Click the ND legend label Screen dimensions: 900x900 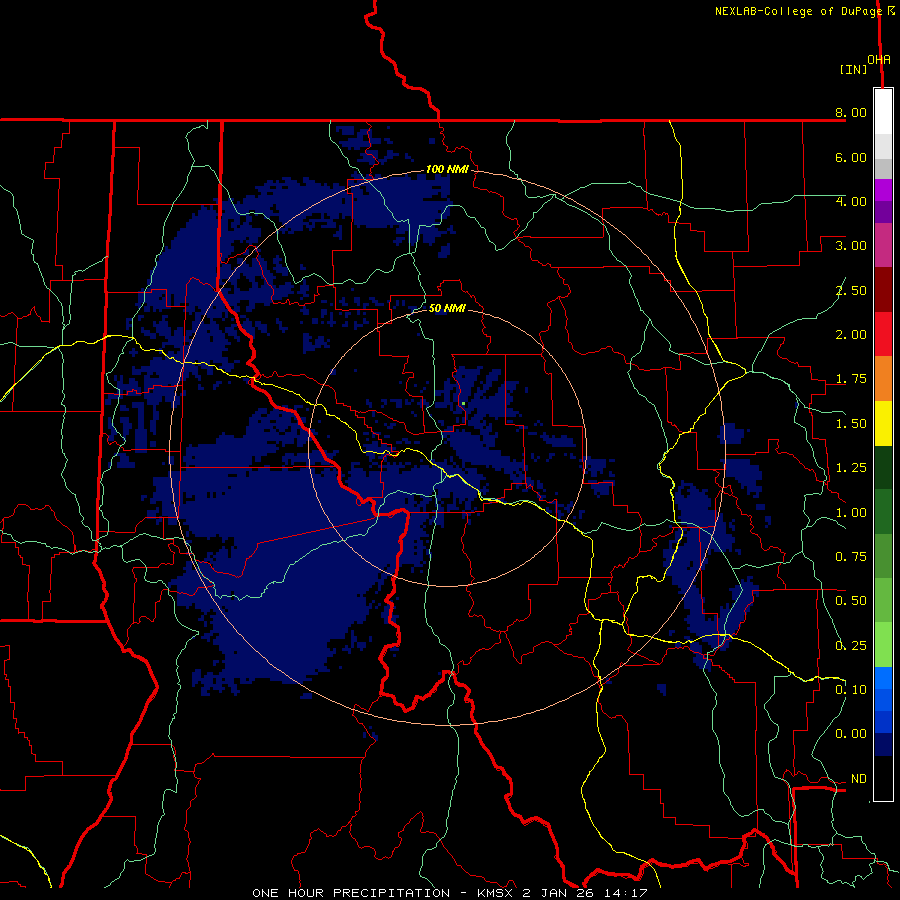pyautogui.click(x=859, y=779)
